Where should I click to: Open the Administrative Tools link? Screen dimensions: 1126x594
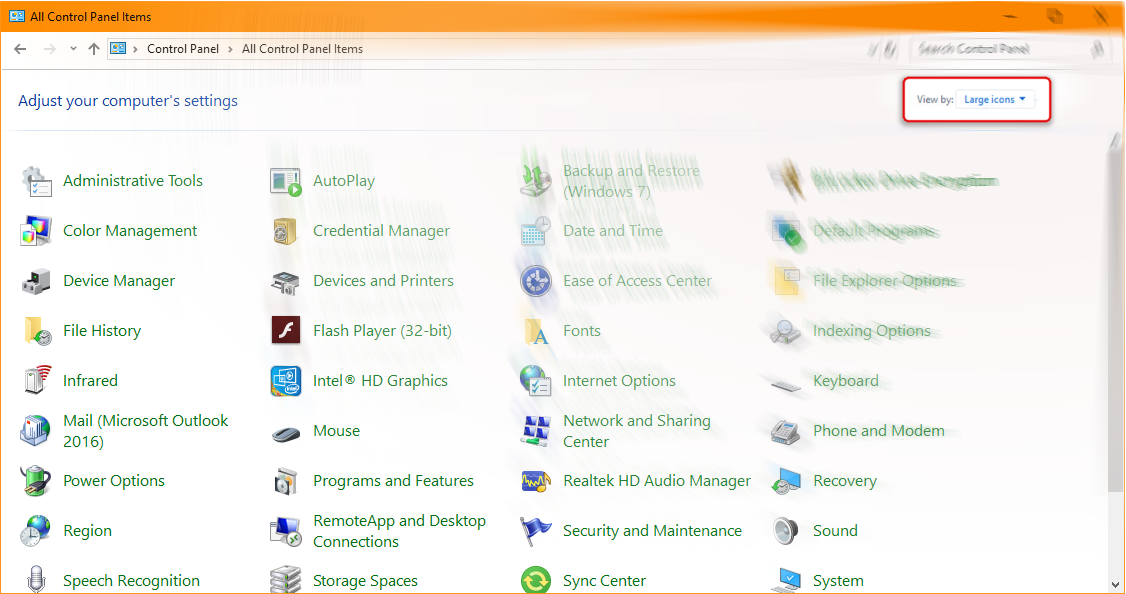132,181
